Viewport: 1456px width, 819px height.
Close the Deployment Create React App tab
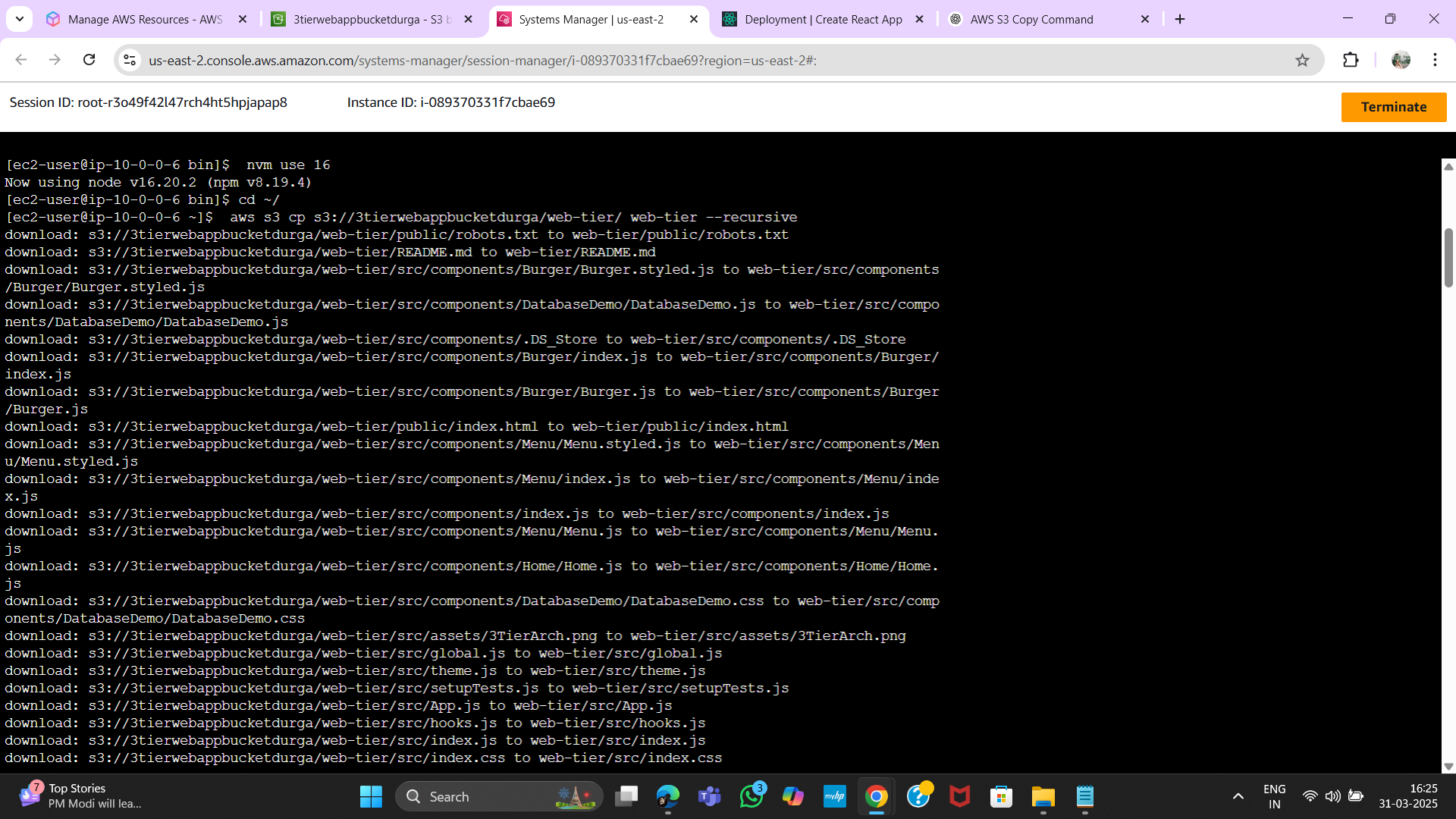point(920,20)
